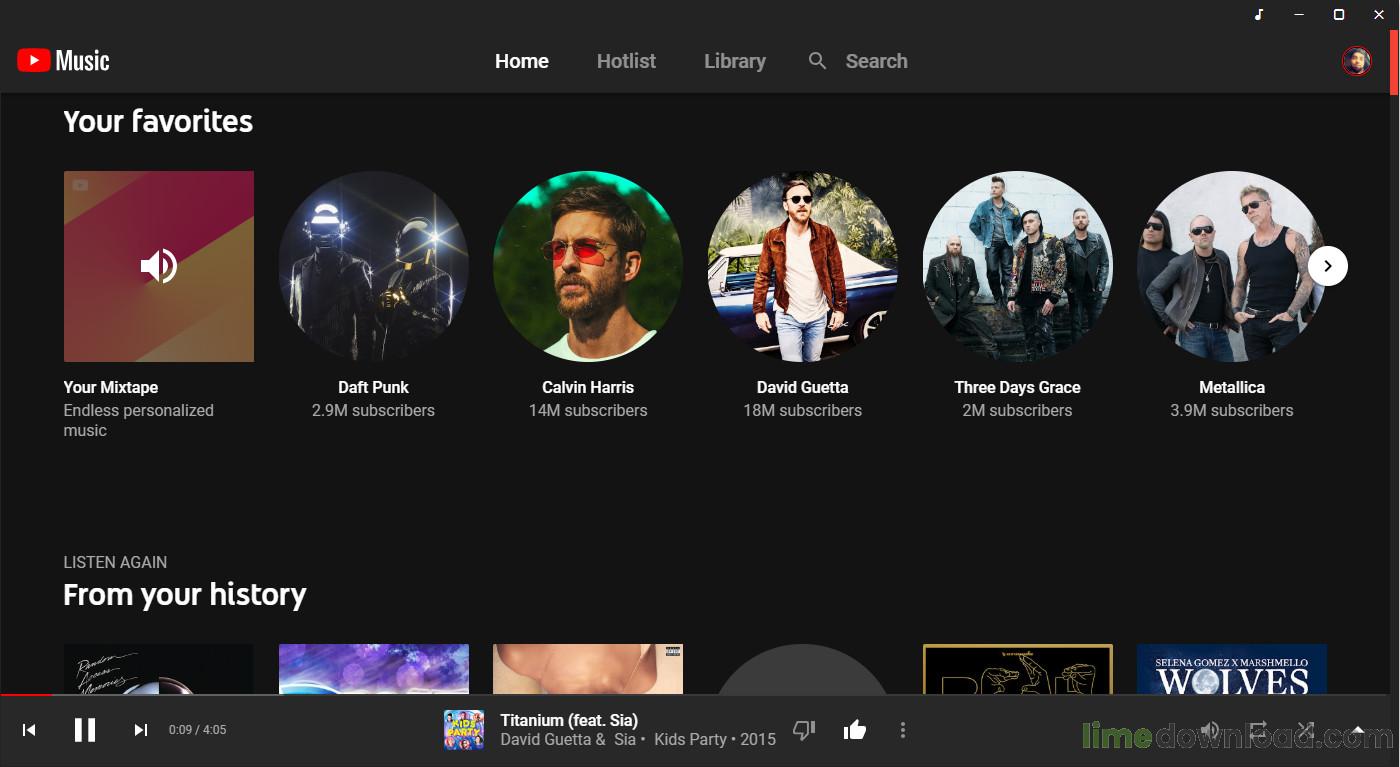
Task: Pause the currently playing song
Action: [85, 730]
